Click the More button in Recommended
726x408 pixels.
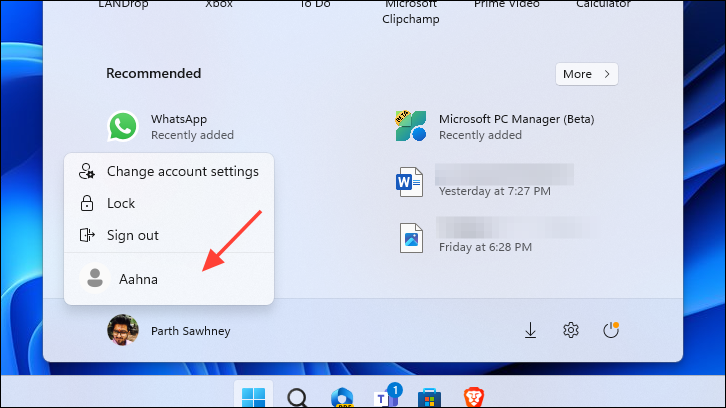(x=587, y=74)
